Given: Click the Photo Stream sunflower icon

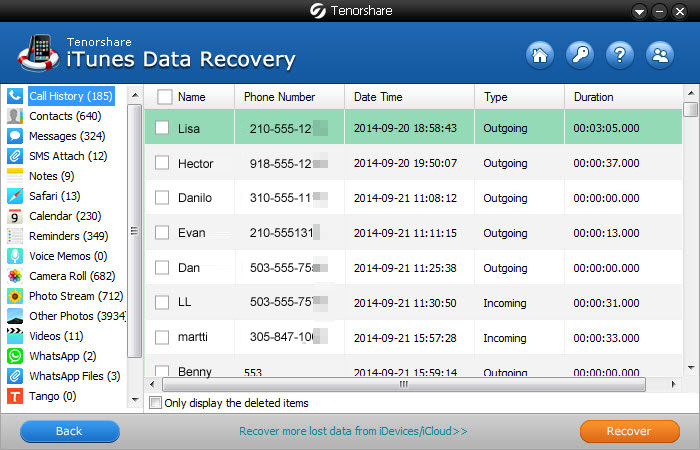Looking at the screenshot, I should 15,296.
